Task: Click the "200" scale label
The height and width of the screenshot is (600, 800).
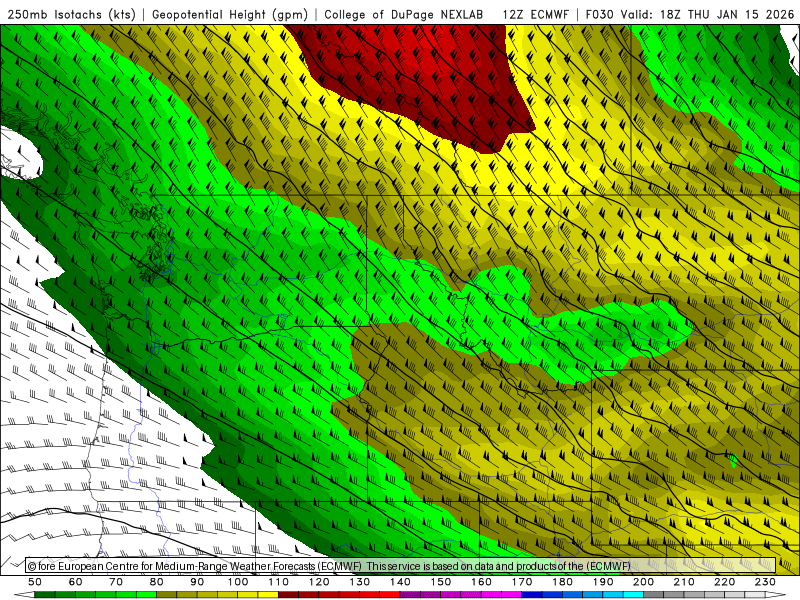Action: click(x=643, y=582)
